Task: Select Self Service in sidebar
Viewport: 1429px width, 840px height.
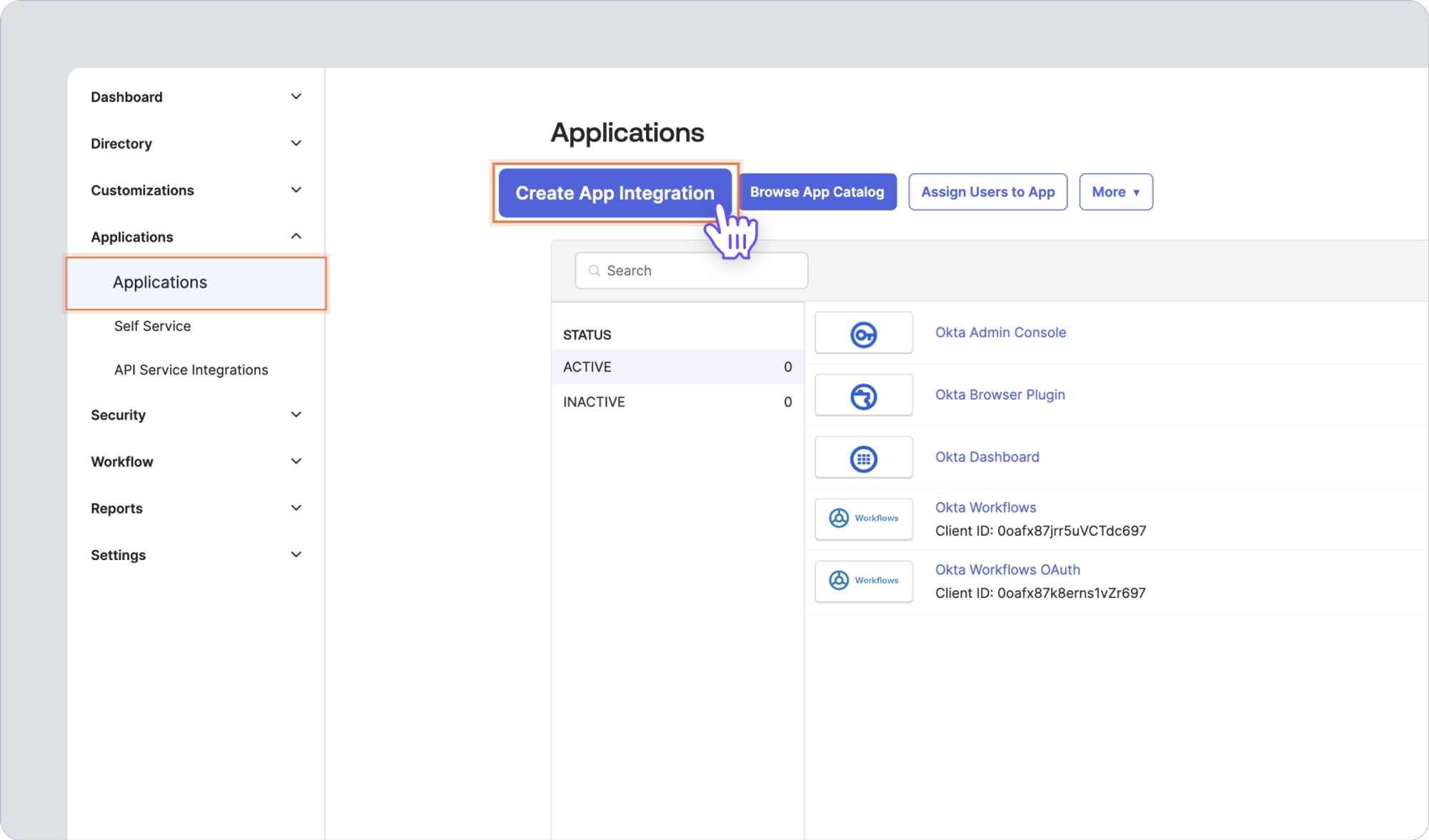Action: point(152,326)
